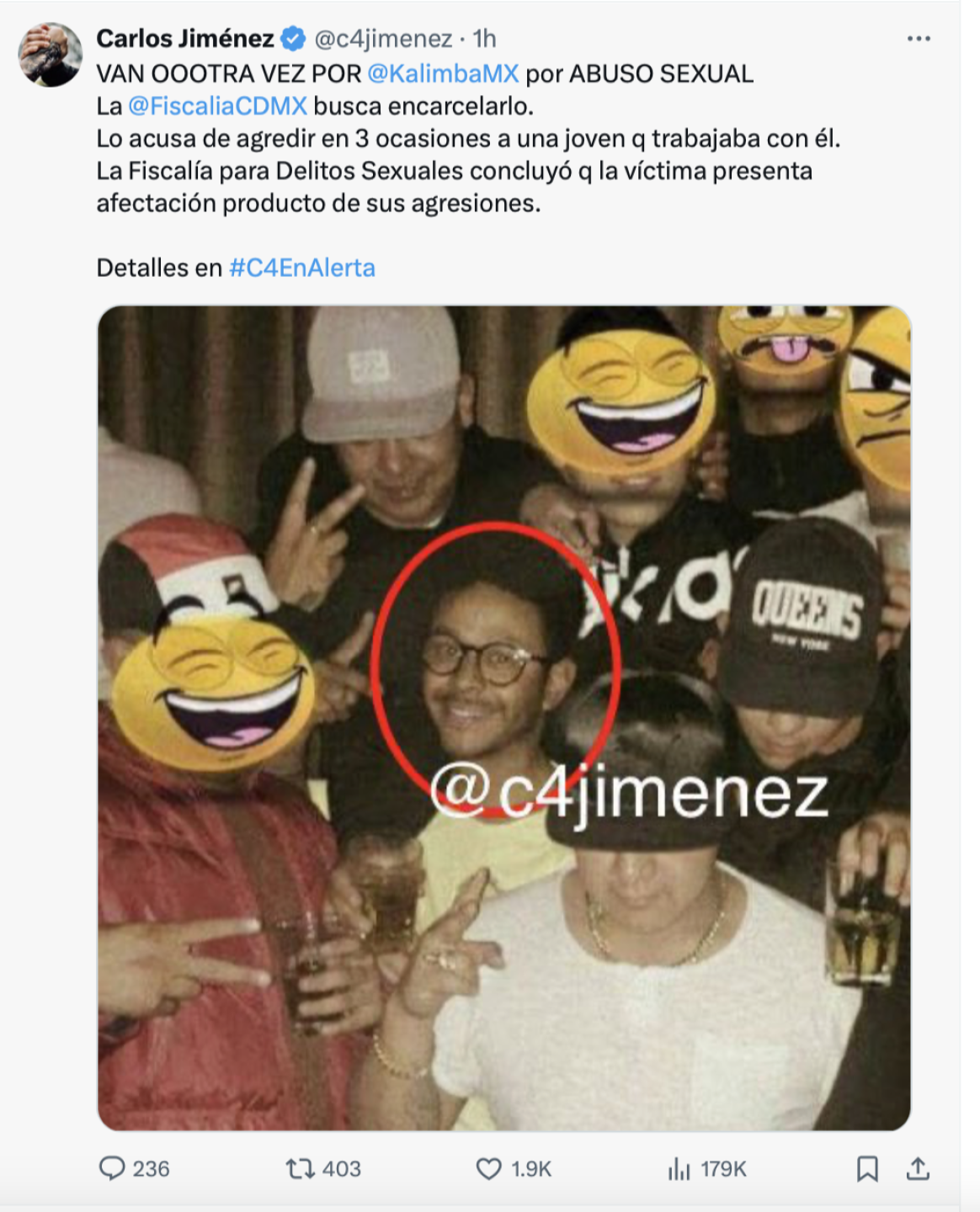This screenshot has height=1212, width=980.
Task: View analytics via the bar chart icon
Action: pyautogui.click(x=679, y=1168)
